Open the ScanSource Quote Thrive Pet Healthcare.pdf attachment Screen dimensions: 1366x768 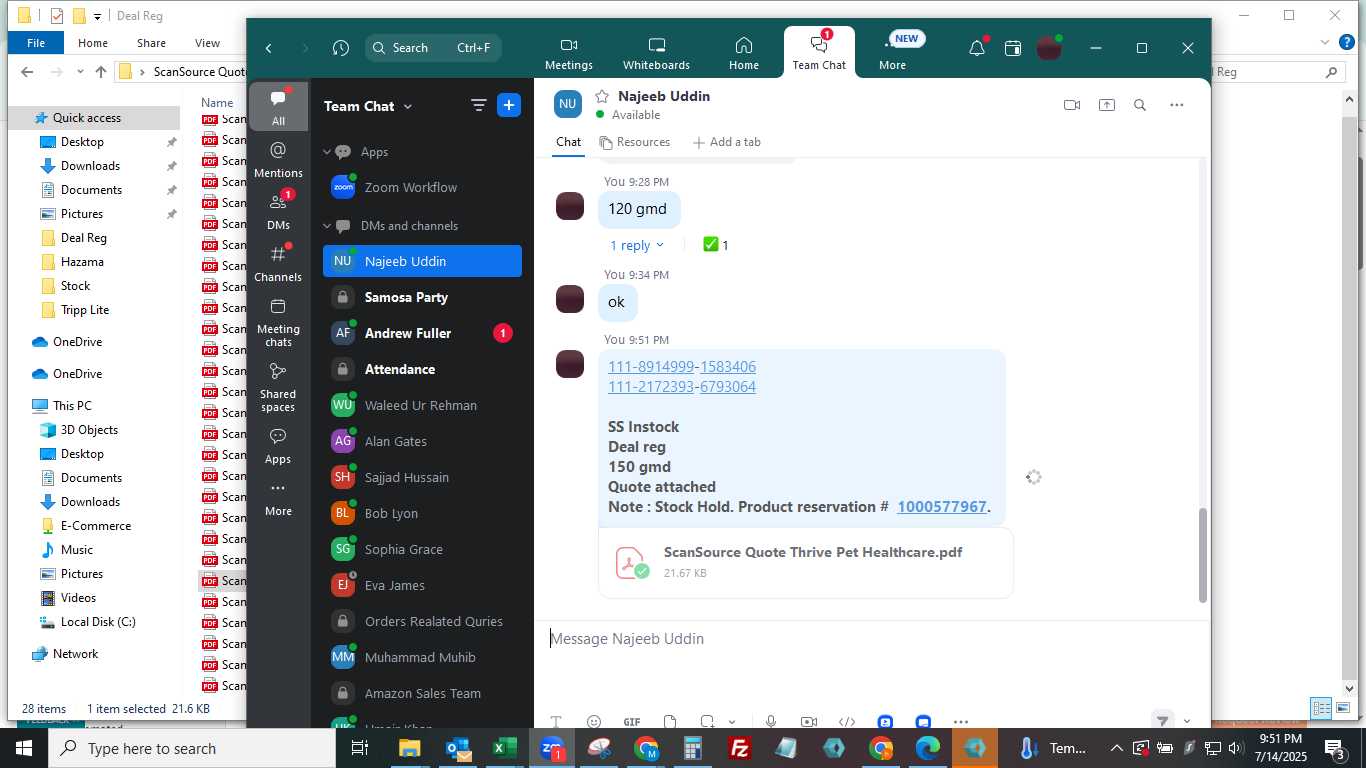tap(806, 563)
